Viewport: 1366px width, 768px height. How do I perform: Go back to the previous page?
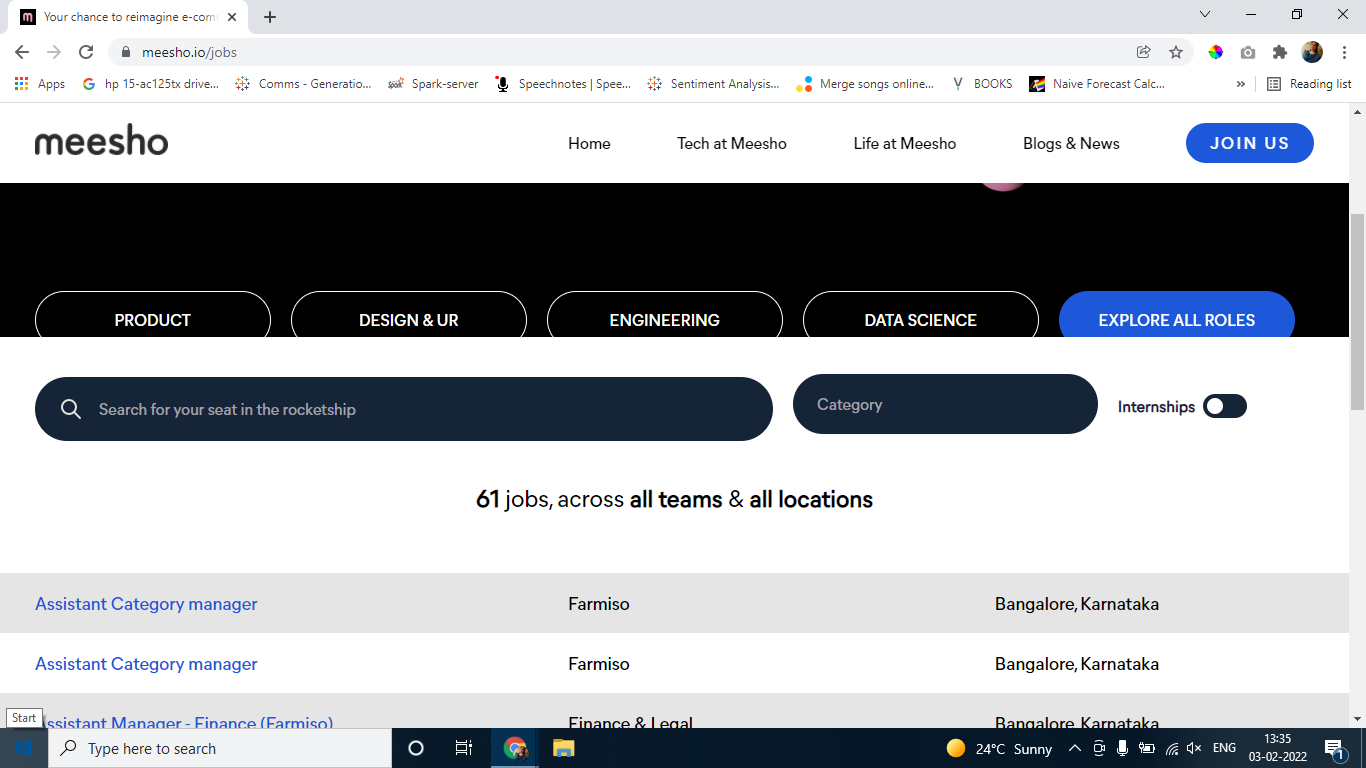click(22, 52)
